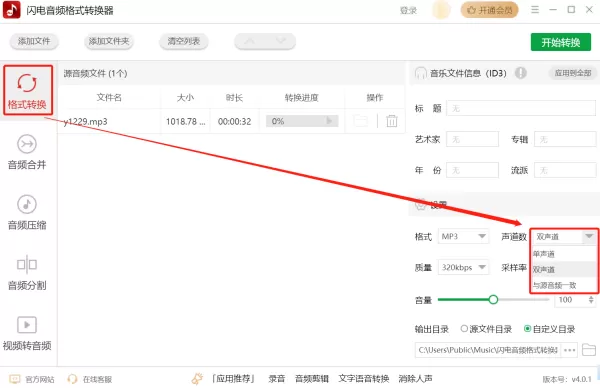The image size is (600, 388).
Task: Click the 清空列表 clear list button
Action: 184,41
